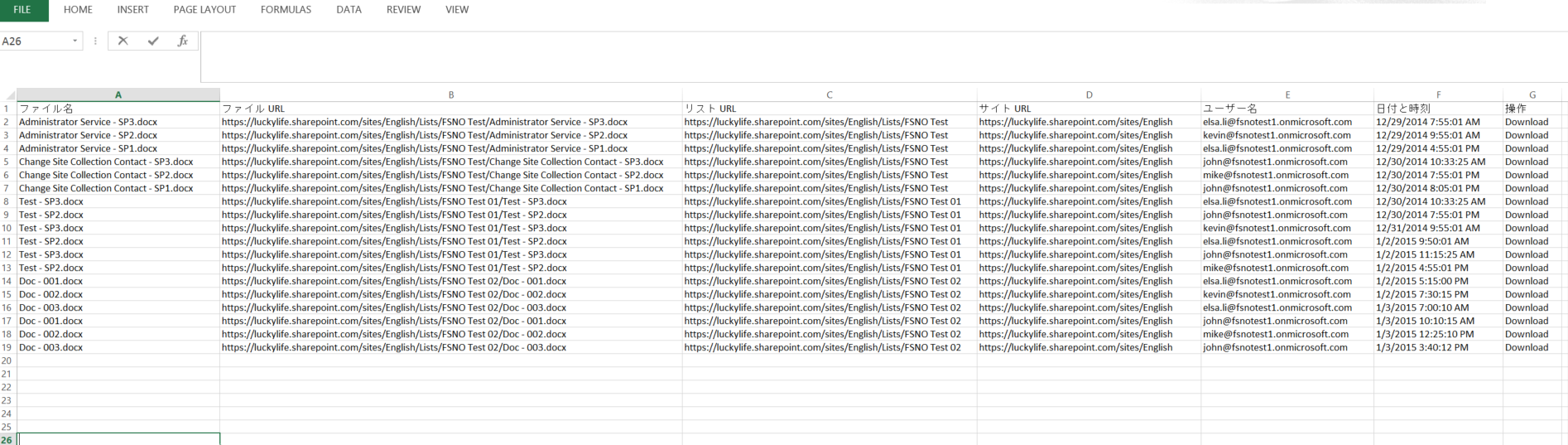Expand the Name Box dropdown
The image size is (1568, 445).
click(x=75, y=41)
